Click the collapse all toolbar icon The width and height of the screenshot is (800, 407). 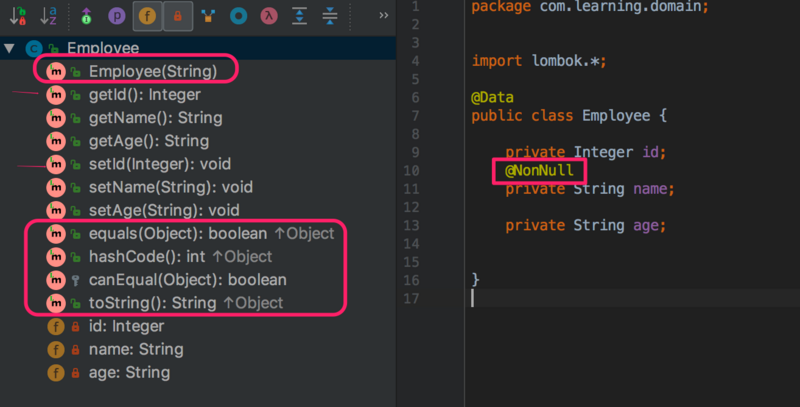click(x=330, y=16)
